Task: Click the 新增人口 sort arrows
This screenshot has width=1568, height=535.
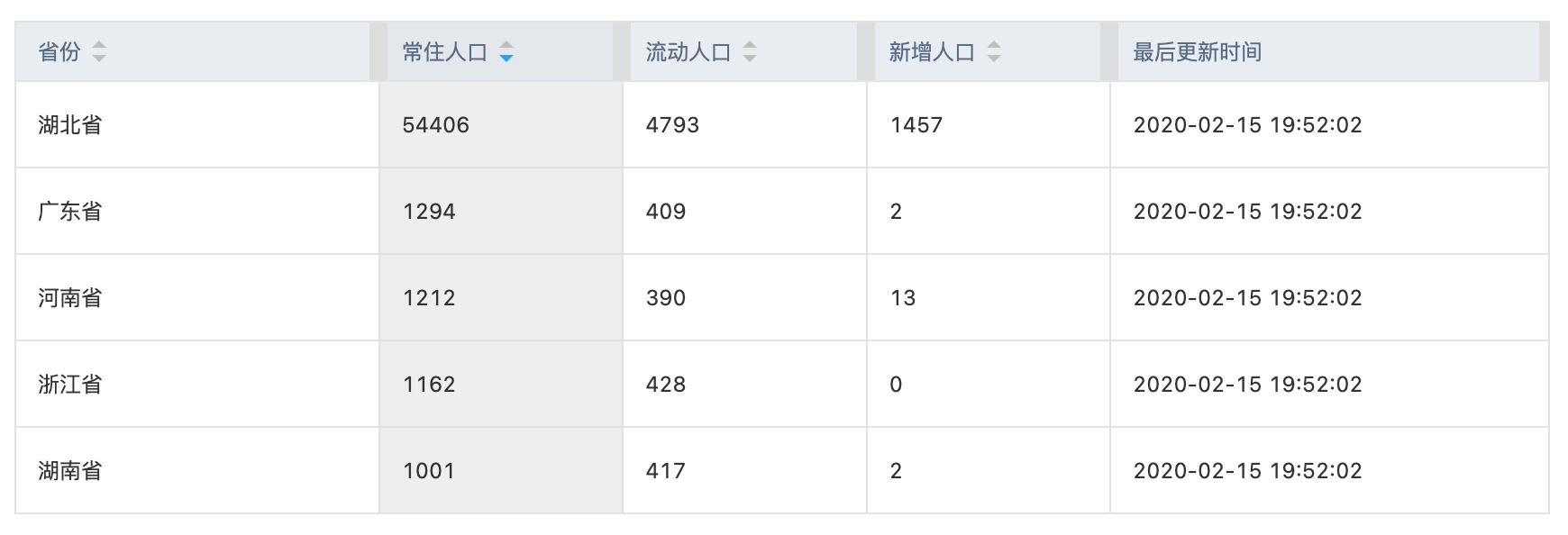Action: pyautogui.click(x=994, y=52)
